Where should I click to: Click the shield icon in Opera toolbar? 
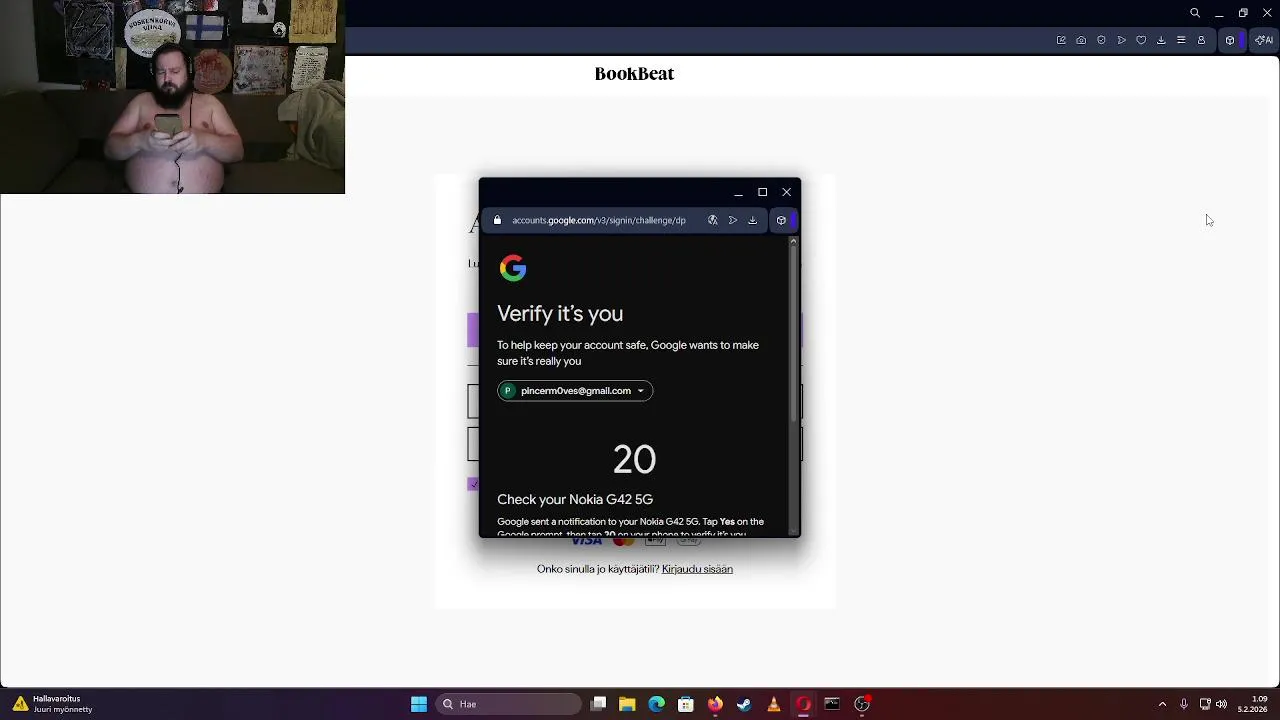[x=1101, y=40]
